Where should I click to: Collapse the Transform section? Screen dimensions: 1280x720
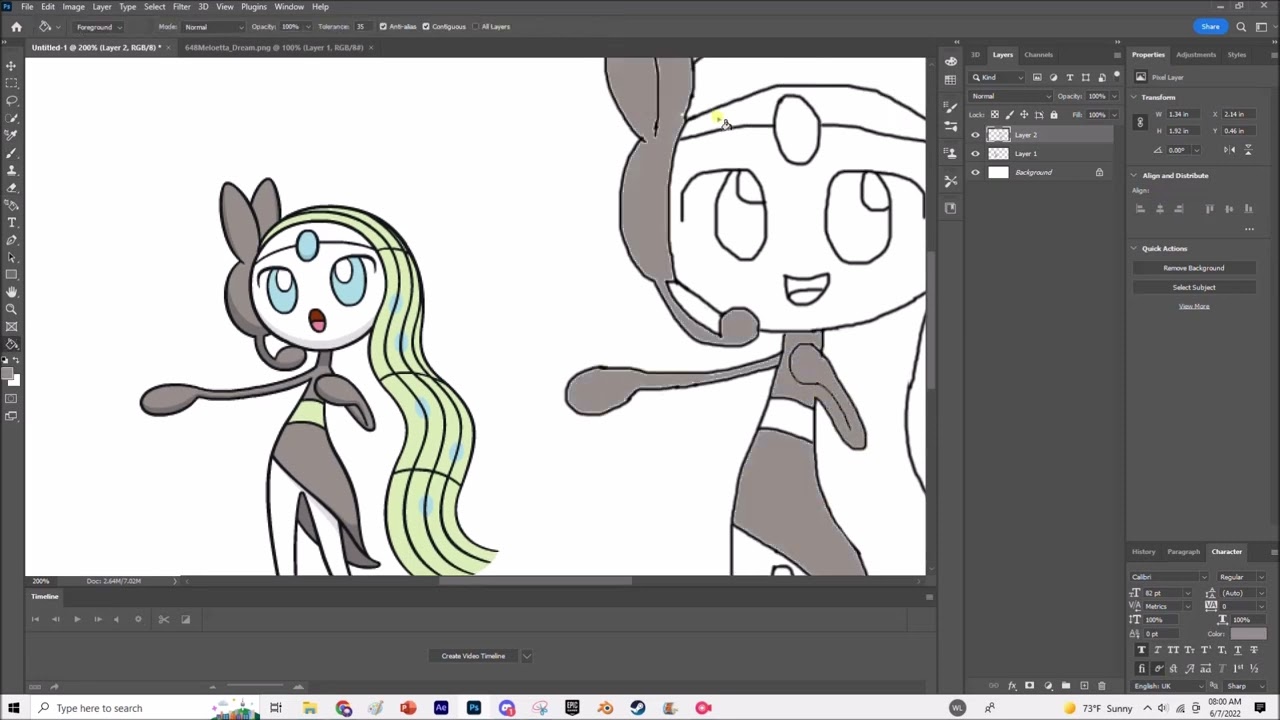(1134, 97)
